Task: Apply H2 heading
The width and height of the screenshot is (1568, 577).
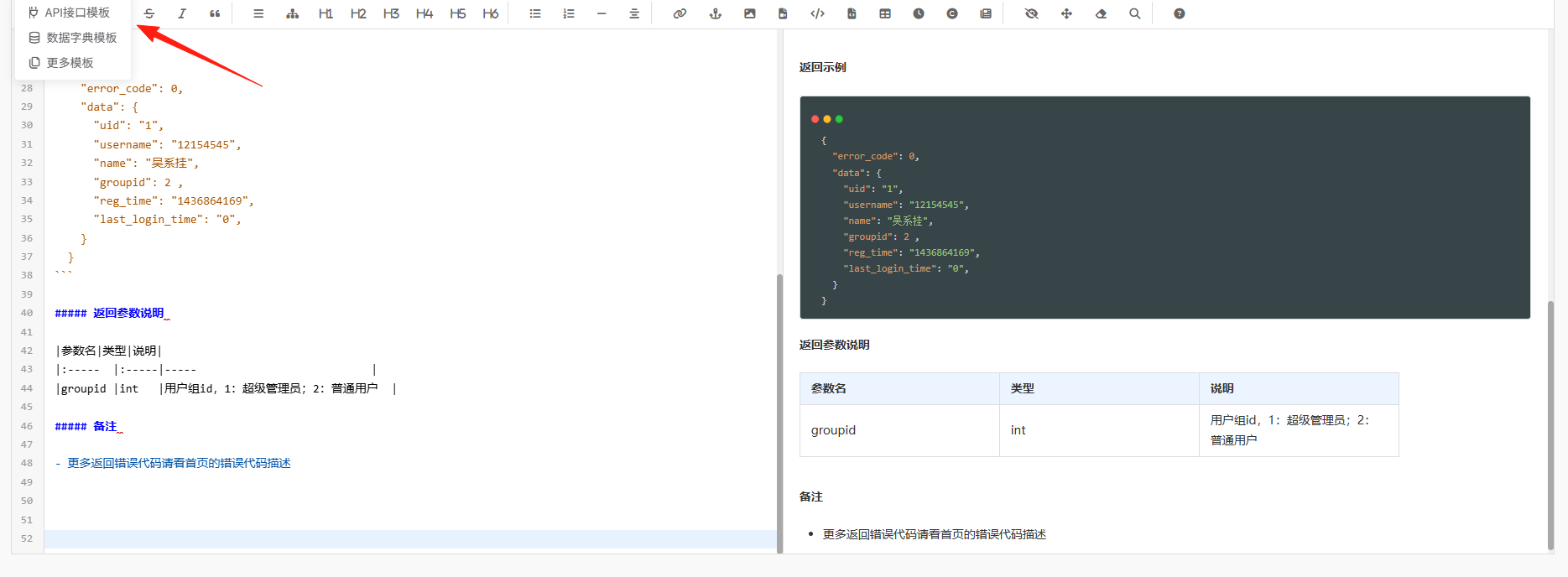Action: click(x=358, y=13)
